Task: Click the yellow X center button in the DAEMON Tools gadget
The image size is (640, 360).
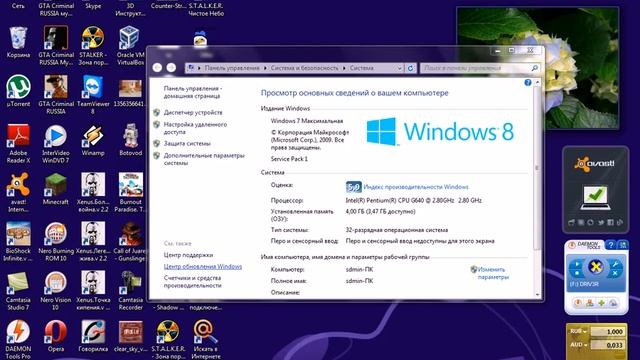Action: coord(596,267)
